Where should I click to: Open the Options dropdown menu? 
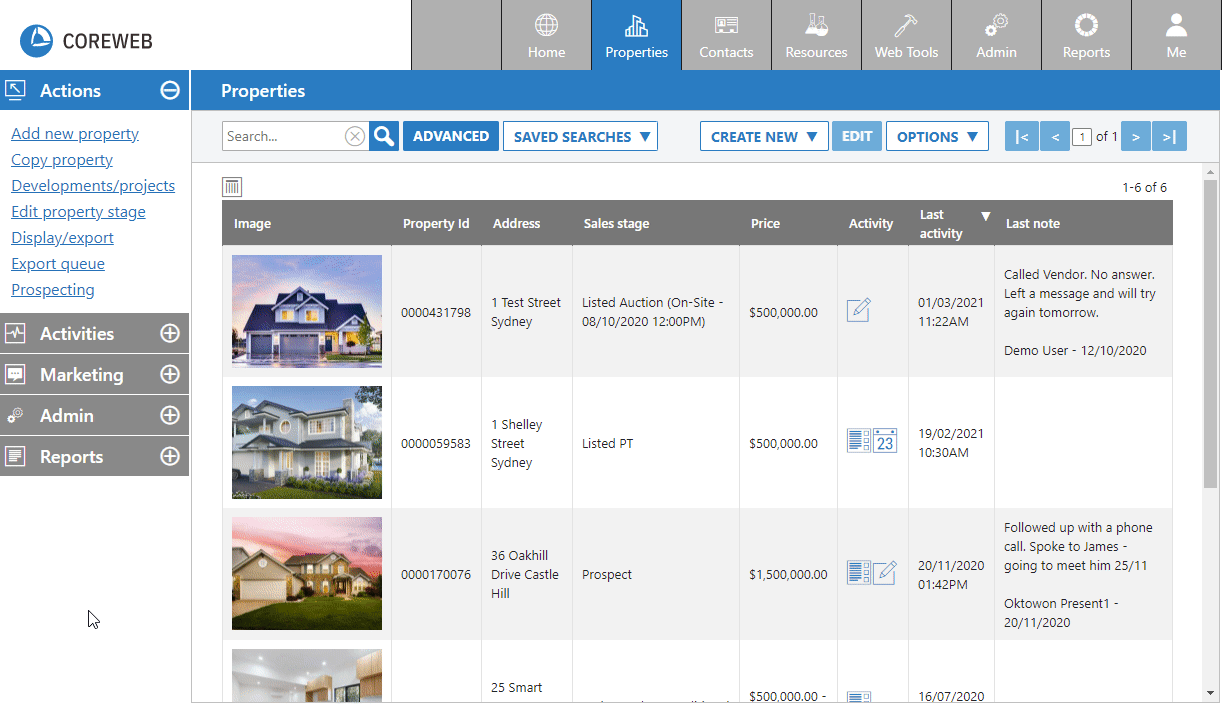(x=937, y=137)
